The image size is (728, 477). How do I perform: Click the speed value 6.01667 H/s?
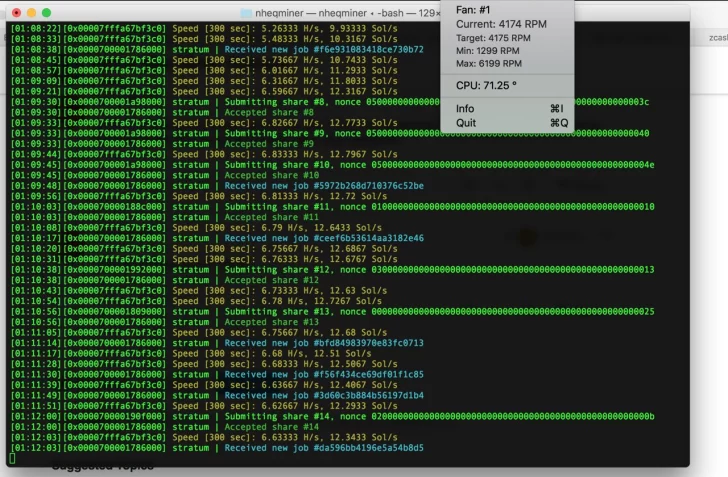290,71
